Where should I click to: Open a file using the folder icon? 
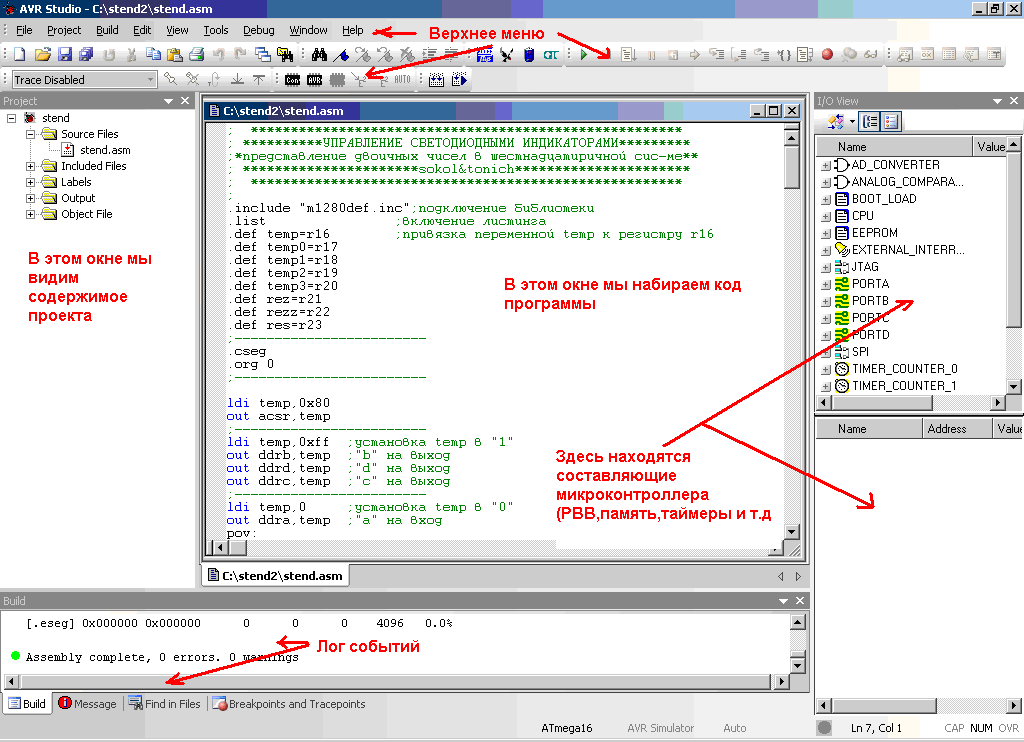[x=42, y=55]
